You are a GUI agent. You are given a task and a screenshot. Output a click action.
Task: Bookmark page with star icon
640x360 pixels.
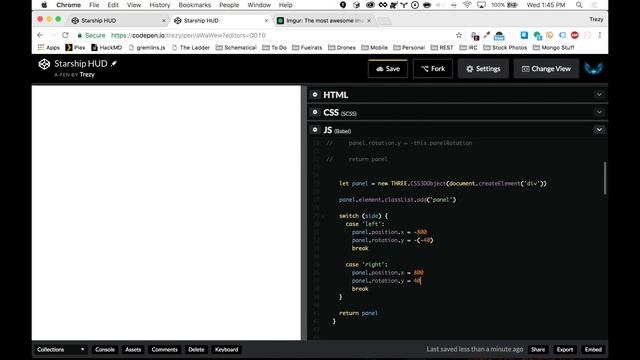(x=459, y=36)
